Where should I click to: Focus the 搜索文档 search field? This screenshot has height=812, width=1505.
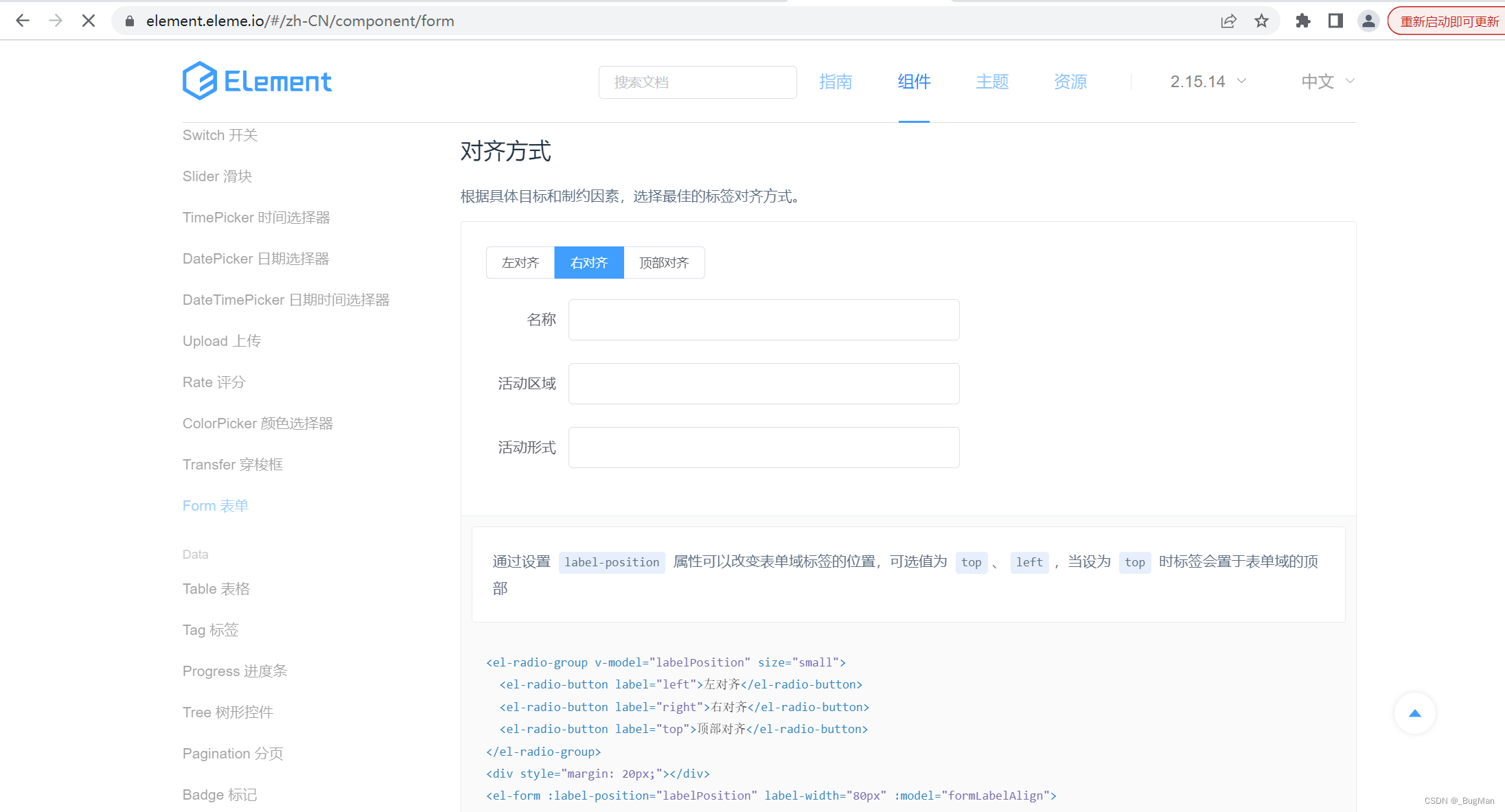click(x=698, y=82)
